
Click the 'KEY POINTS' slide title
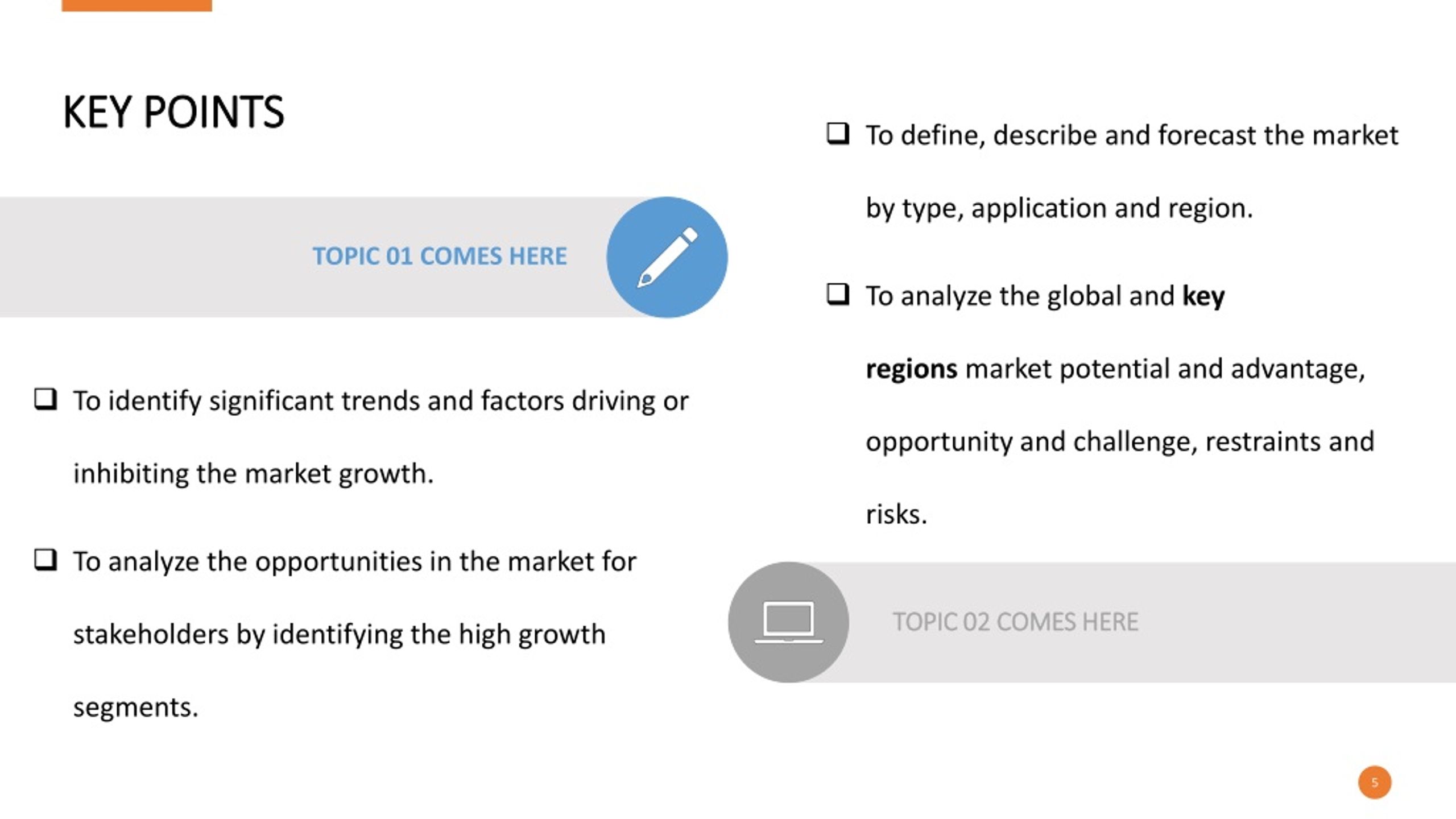(173, 112)
